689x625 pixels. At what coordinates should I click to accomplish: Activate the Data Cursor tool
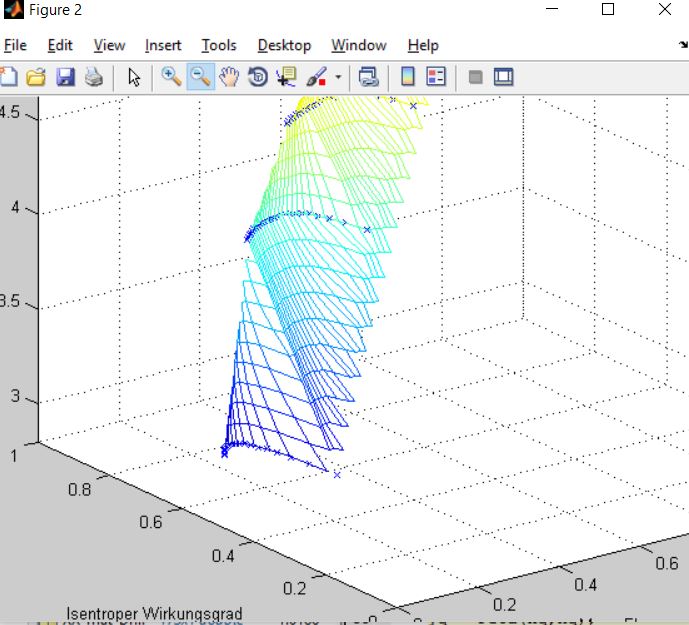click(287, 77)
